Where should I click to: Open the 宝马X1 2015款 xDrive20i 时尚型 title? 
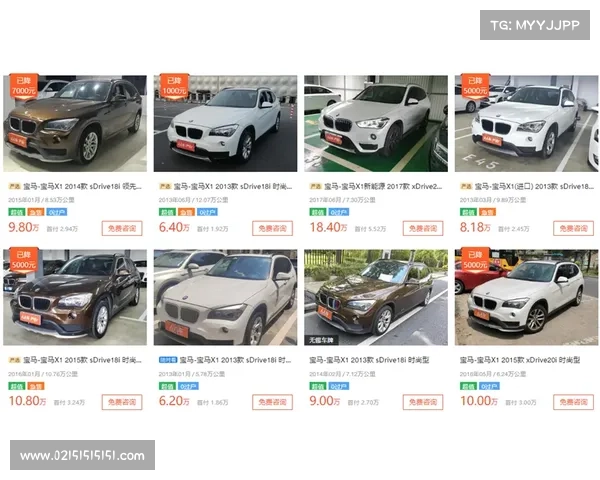point(520,360)
